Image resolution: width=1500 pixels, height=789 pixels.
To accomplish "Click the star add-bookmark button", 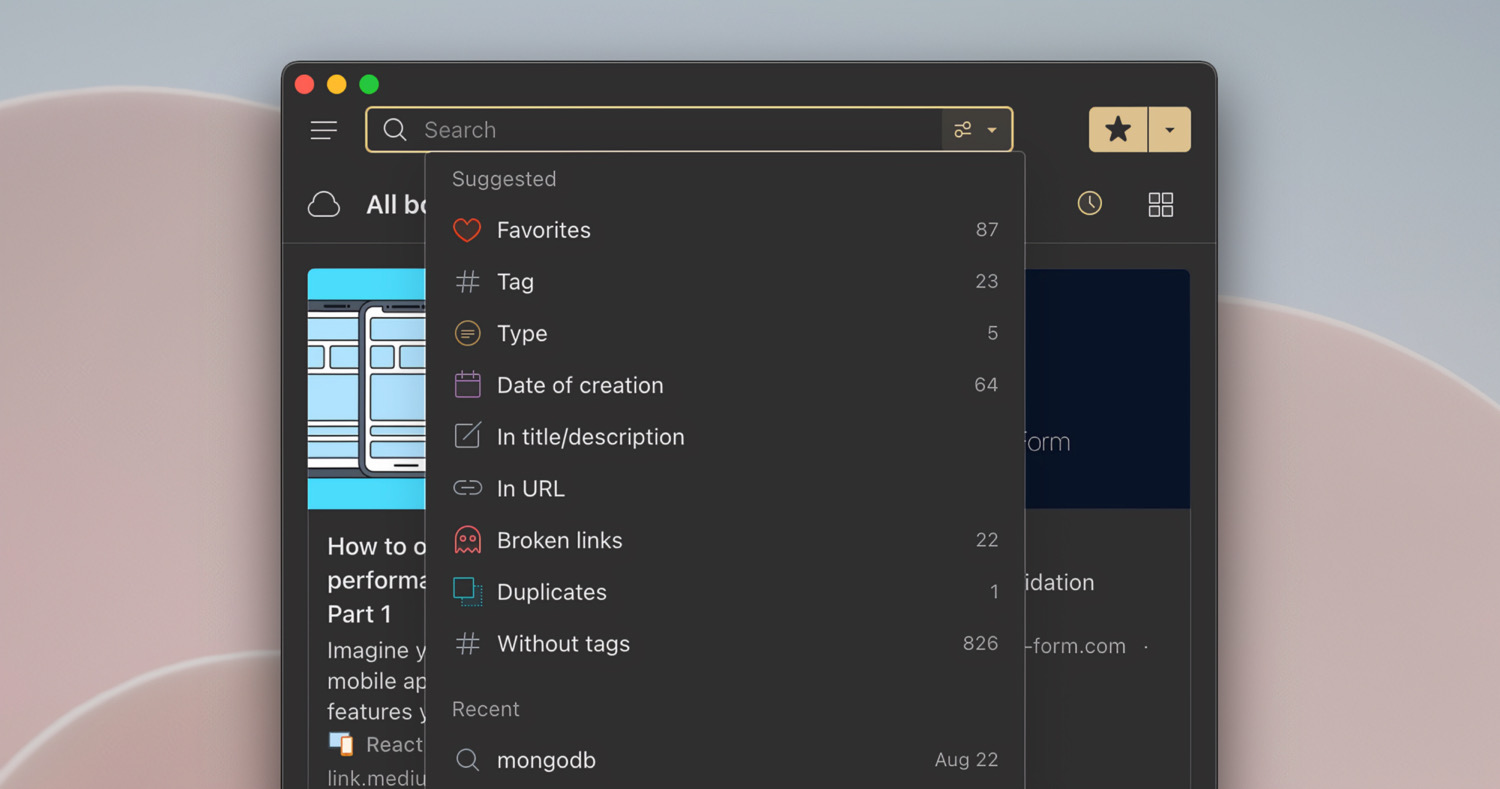I will 1118,130.
